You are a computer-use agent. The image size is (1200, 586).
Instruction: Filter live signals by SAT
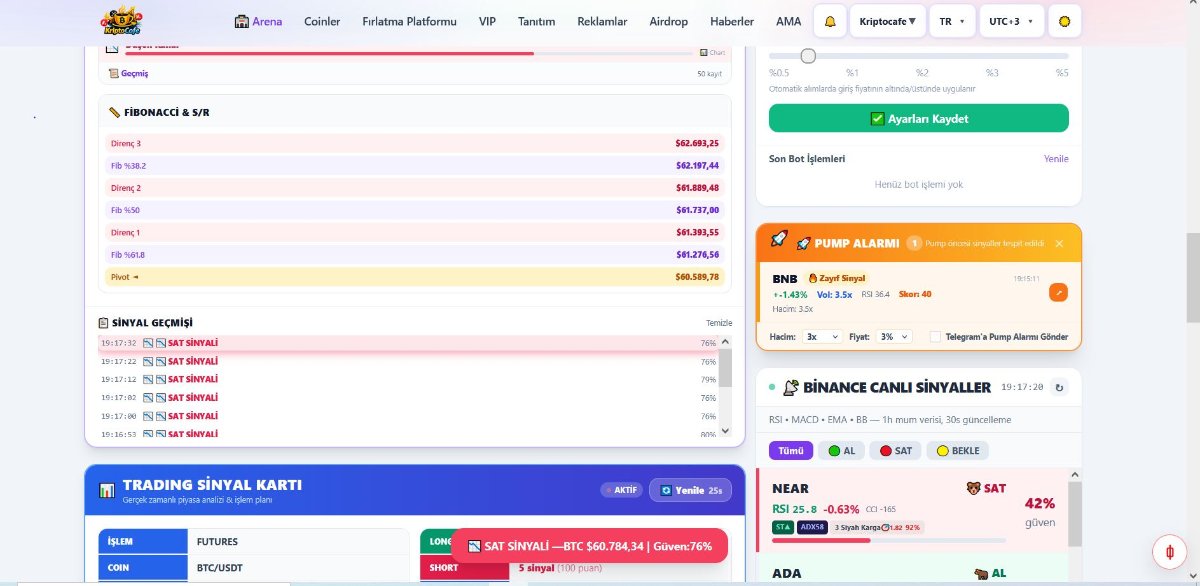(x=895, y=451)
